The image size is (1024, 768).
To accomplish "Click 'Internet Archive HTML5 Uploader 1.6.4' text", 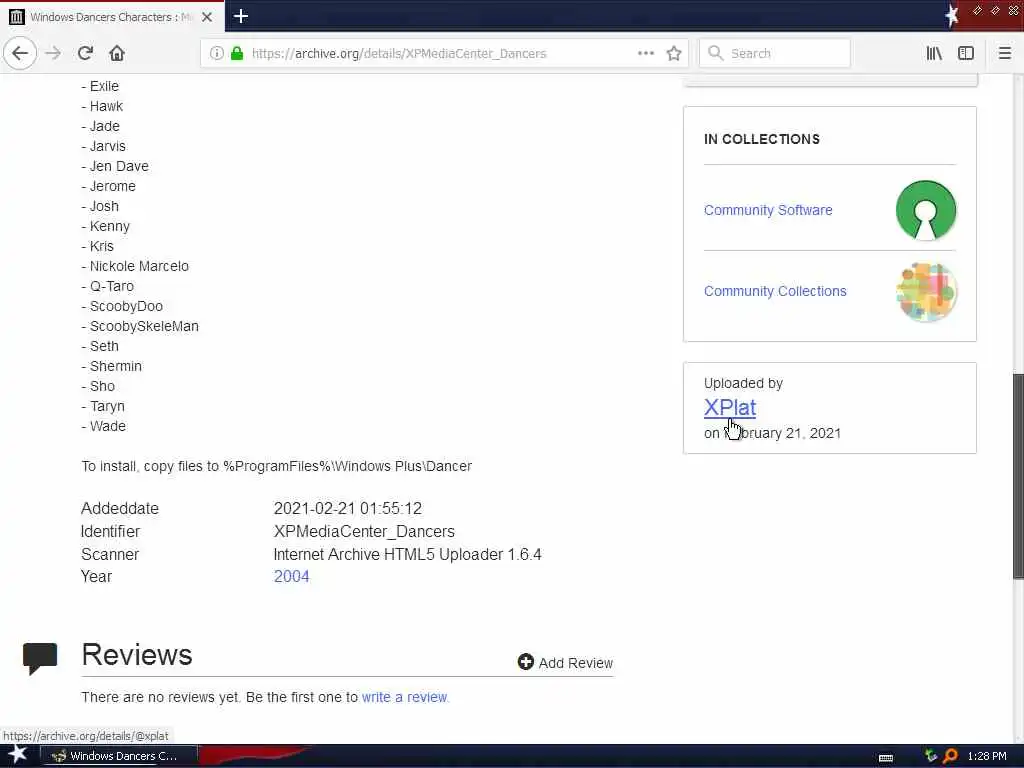I will tap(408, 554).
